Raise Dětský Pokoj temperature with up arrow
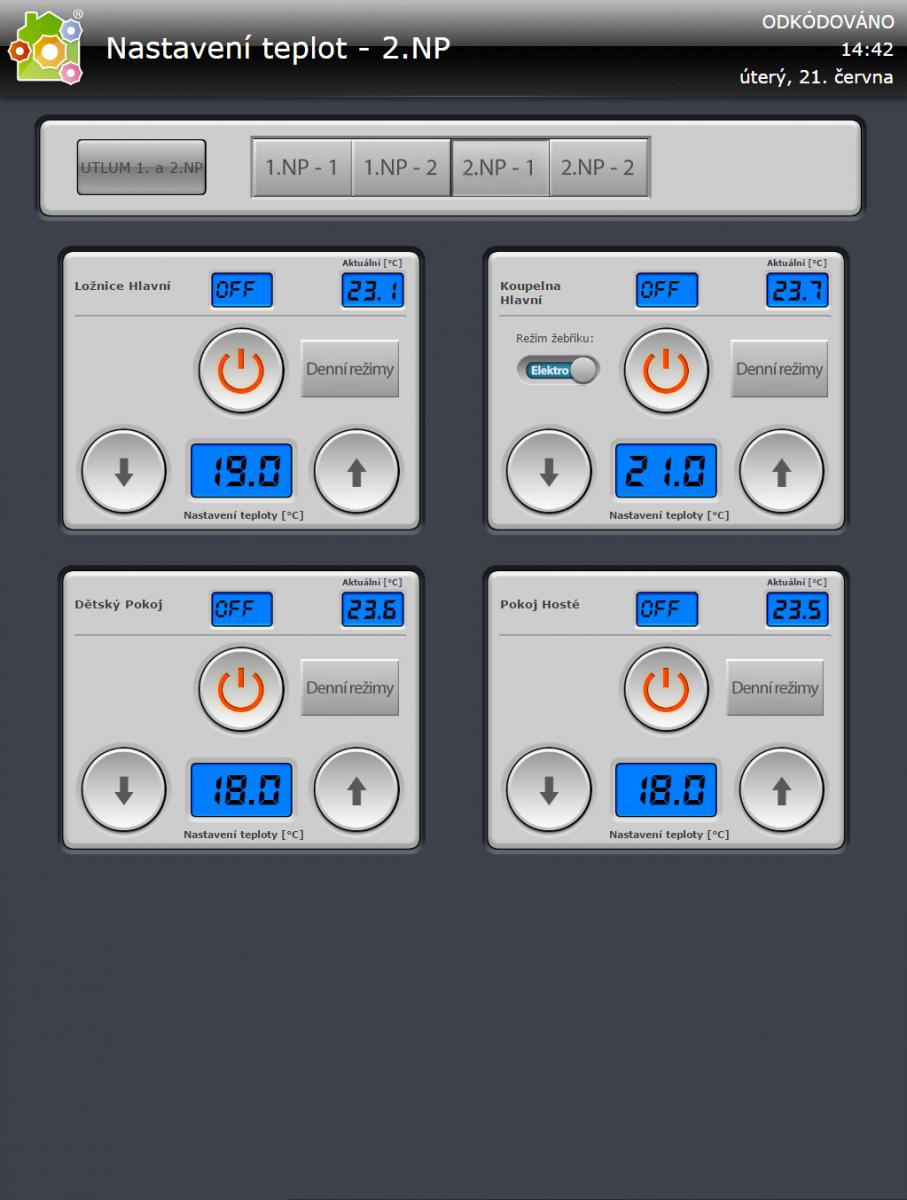Viewport: 907px width, 1200px height. coord(357,790)
